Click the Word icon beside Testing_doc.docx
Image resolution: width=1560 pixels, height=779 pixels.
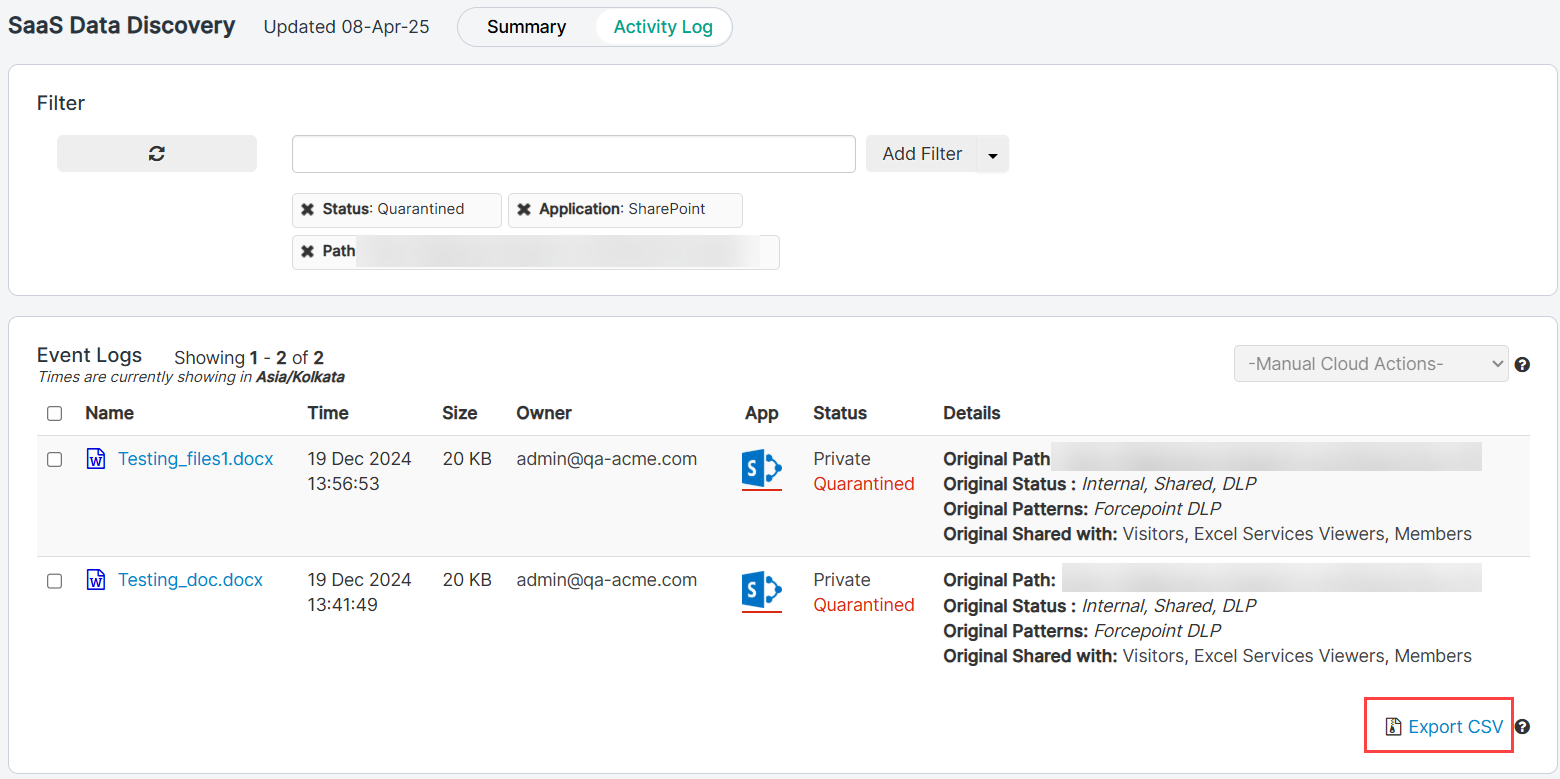pos(96,581)
